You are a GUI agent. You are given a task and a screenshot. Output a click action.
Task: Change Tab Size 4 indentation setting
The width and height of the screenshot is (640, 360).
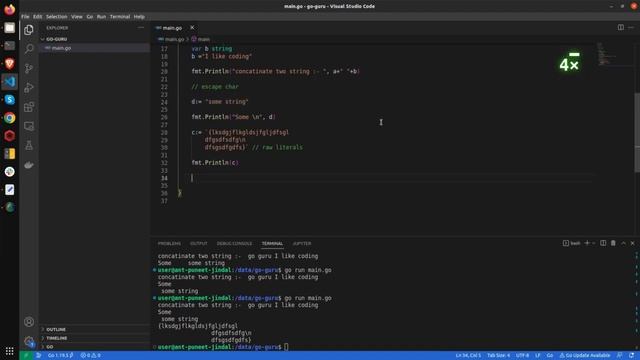click(498, 356)
